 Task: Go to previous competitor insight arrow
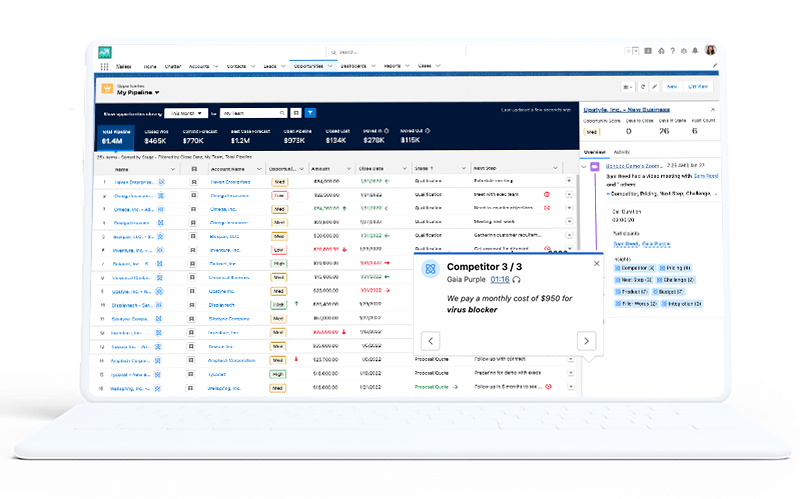(x=430, y=340)
